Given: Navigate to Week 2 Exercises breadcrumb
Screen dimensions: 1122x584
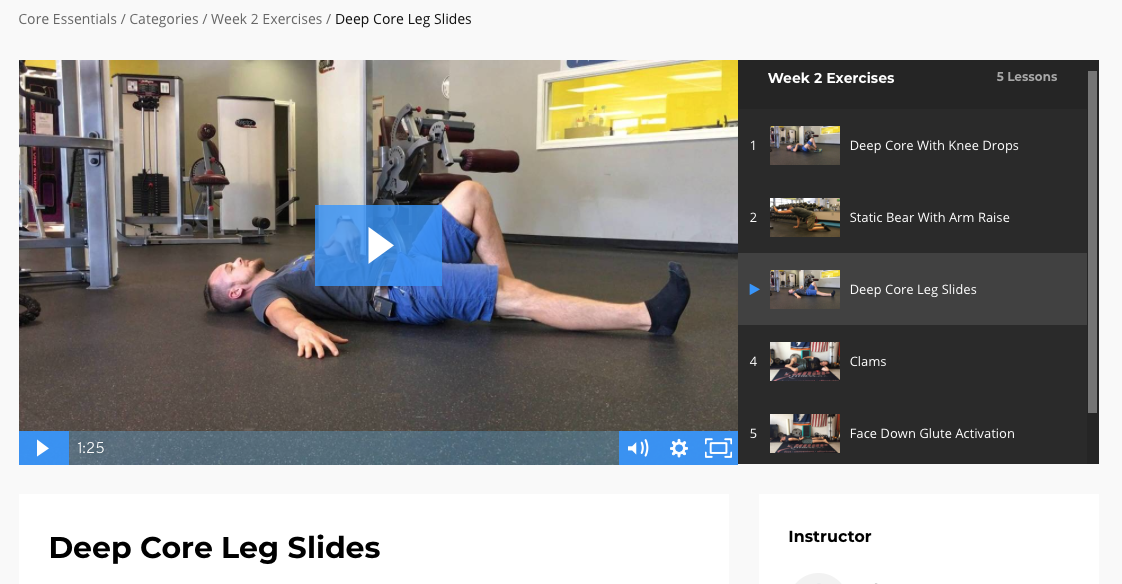Looking at the screenshot, I should [x=266, y=19].
